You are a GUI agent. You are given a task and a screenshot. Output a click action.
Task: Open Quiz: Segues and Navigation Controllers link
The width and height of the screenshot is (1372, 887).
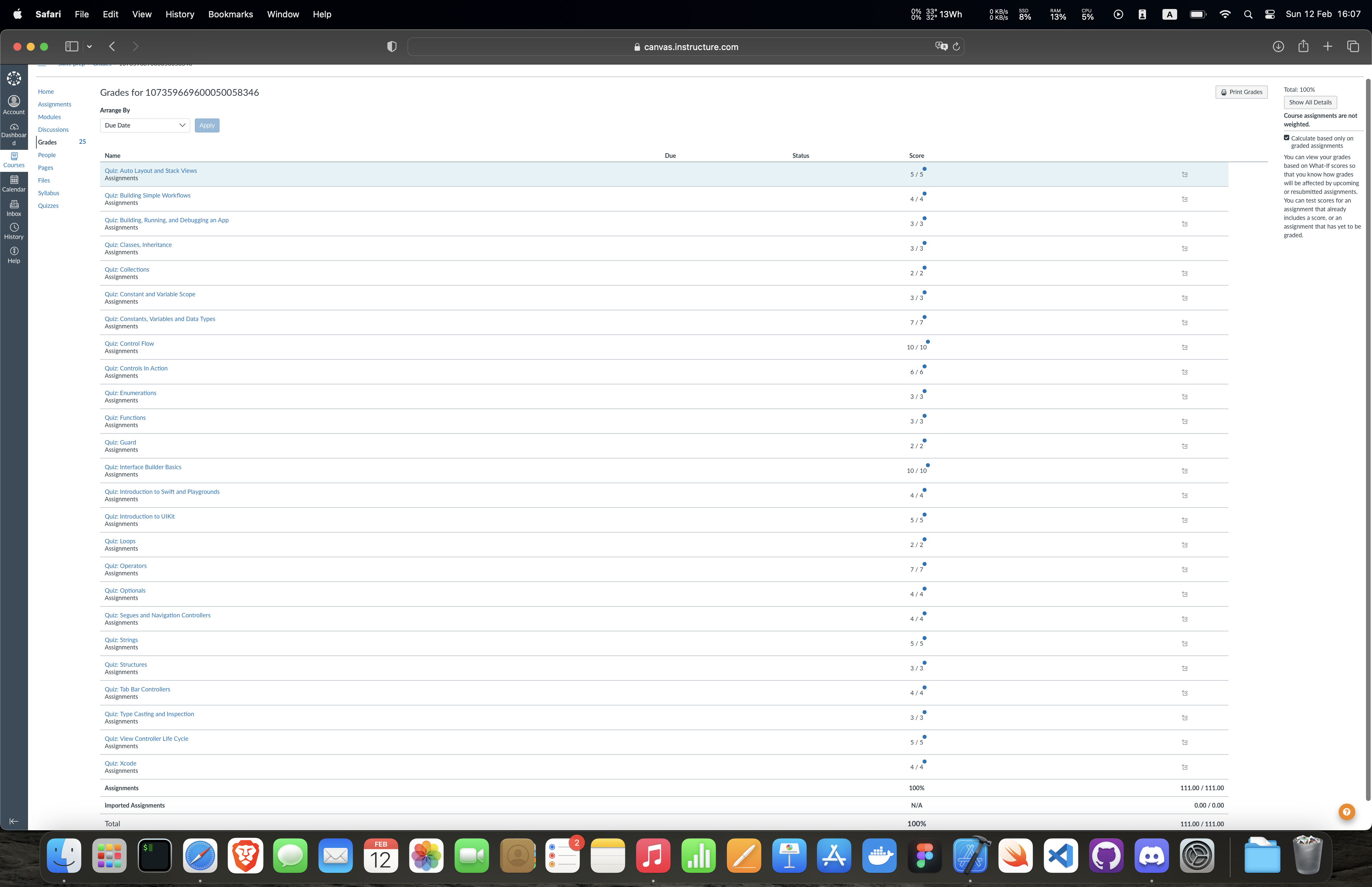(157, 615)
